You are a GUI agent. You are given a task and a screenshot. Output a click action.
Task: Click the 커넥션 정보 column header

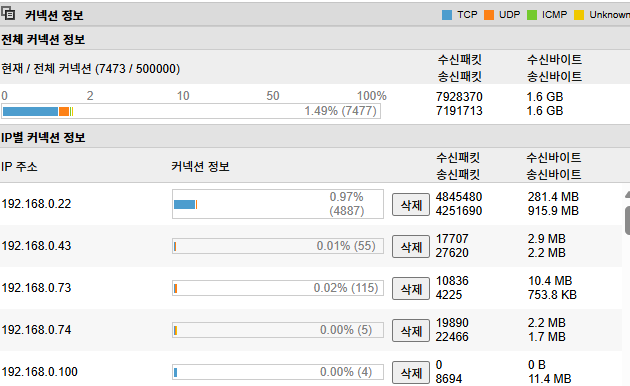(x=200, y=166)
